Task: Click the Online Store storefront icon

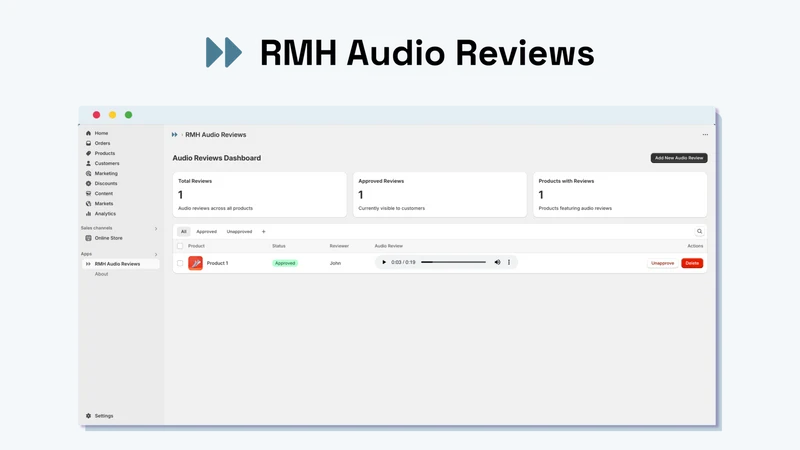Action: tap(88, 238)
